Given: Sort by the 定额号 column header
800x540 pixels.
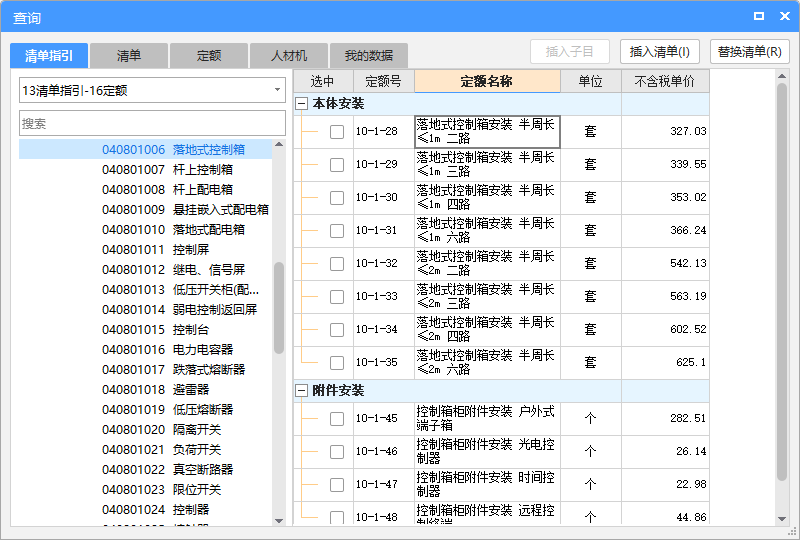Looking at the screenshot, I should tap(384, 81).
